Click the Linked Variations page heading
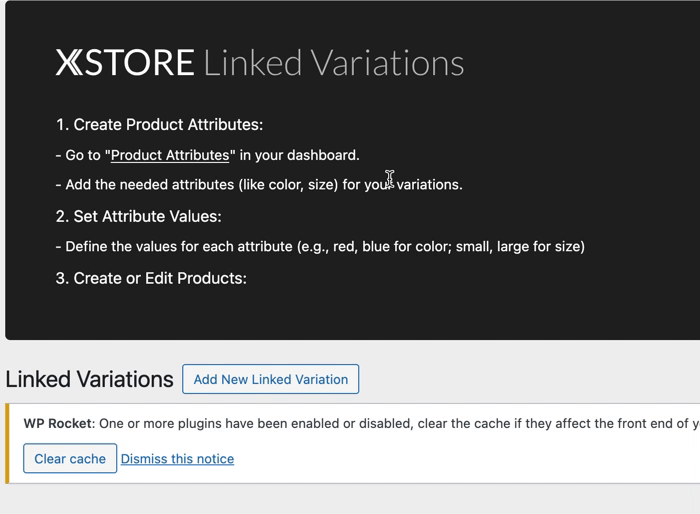The image size is (700, 514). [89, 379]
